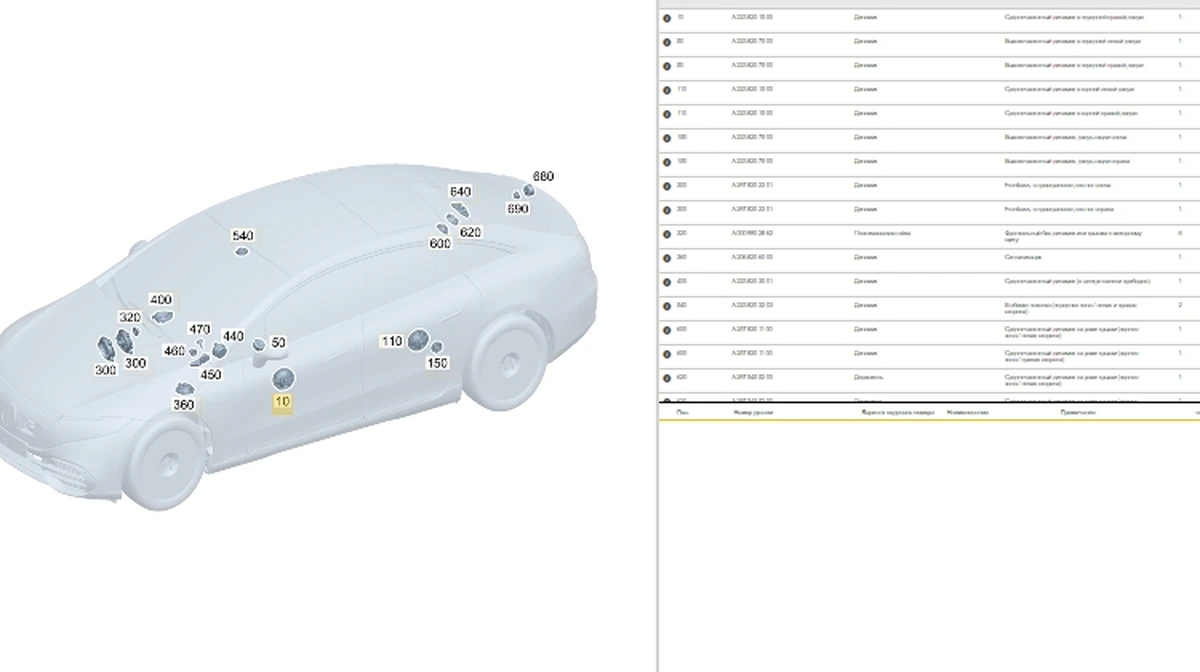Click info icon for position 320 row

[x=667, y=234]
